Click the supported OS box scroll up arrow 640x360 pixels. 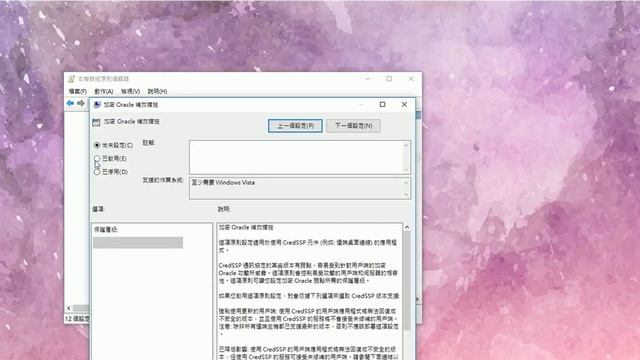tap(406, 182)
